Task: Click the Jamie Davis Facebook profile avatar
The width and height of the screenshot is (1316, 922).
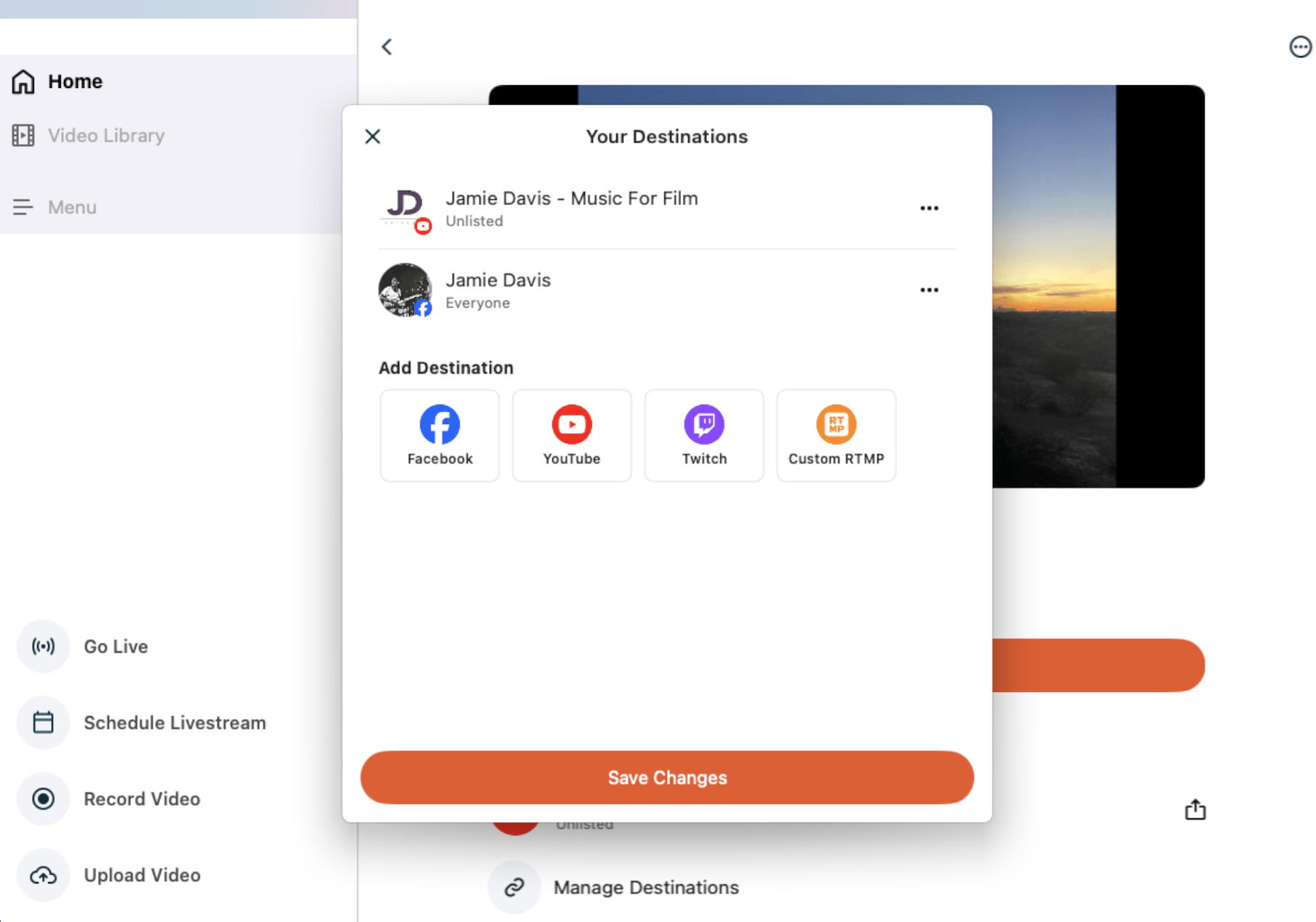Action: tap(405, 290)
